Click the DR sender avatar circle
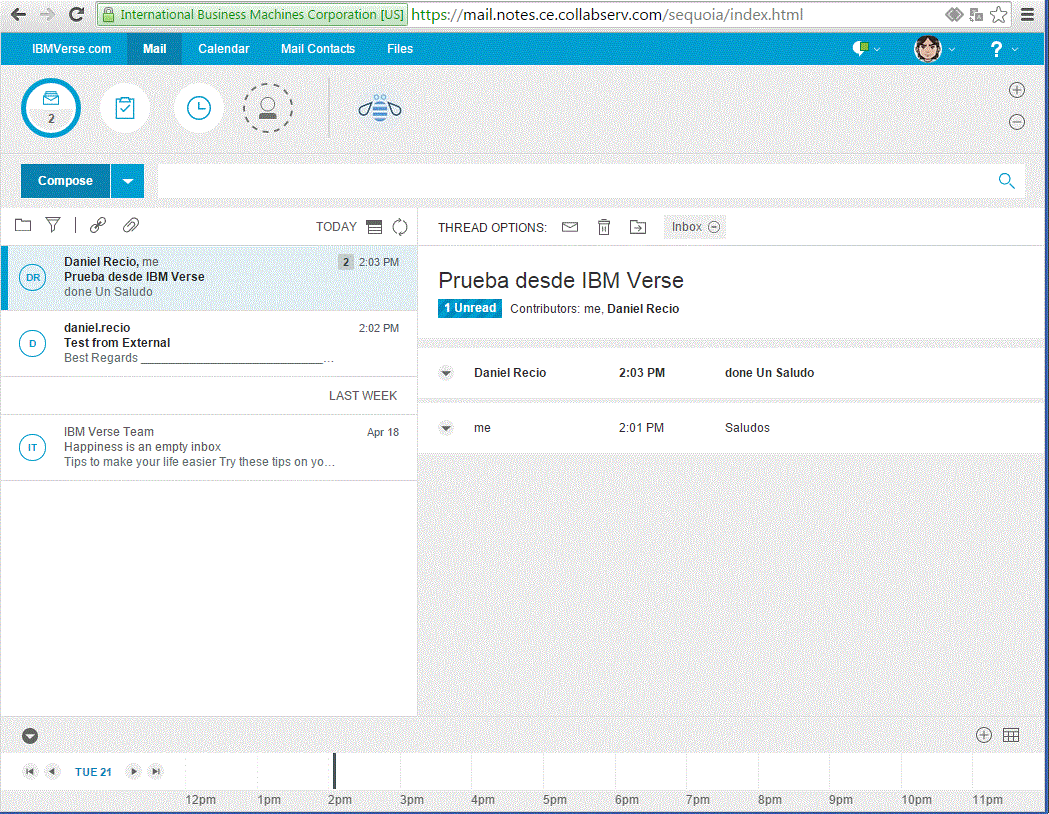 [33, 278]
